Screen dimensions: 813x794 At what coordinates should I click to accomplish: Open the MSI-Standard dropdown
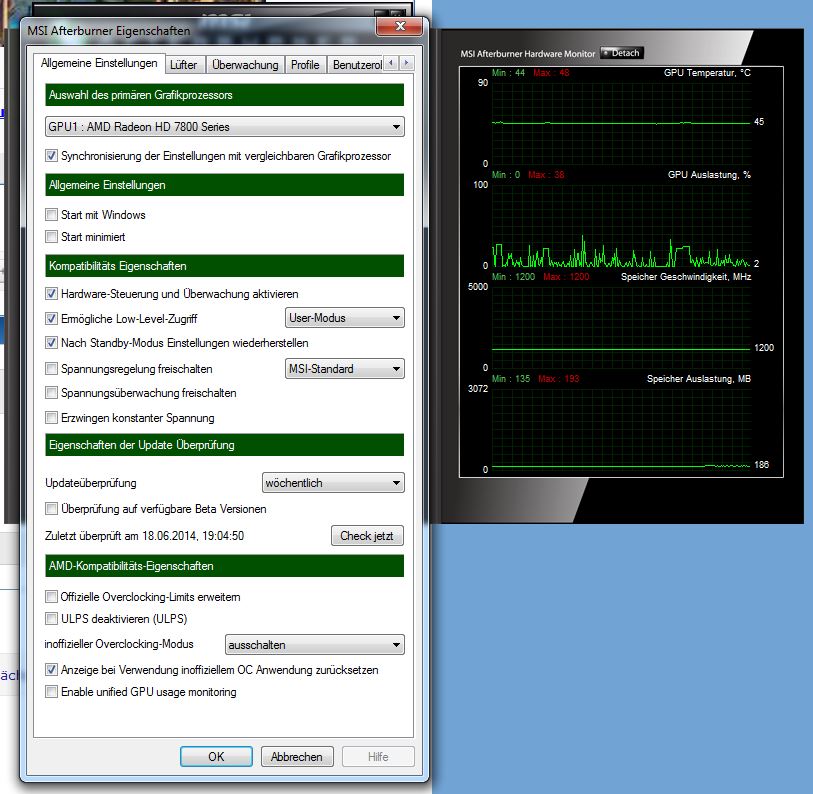tap(344, 369)
